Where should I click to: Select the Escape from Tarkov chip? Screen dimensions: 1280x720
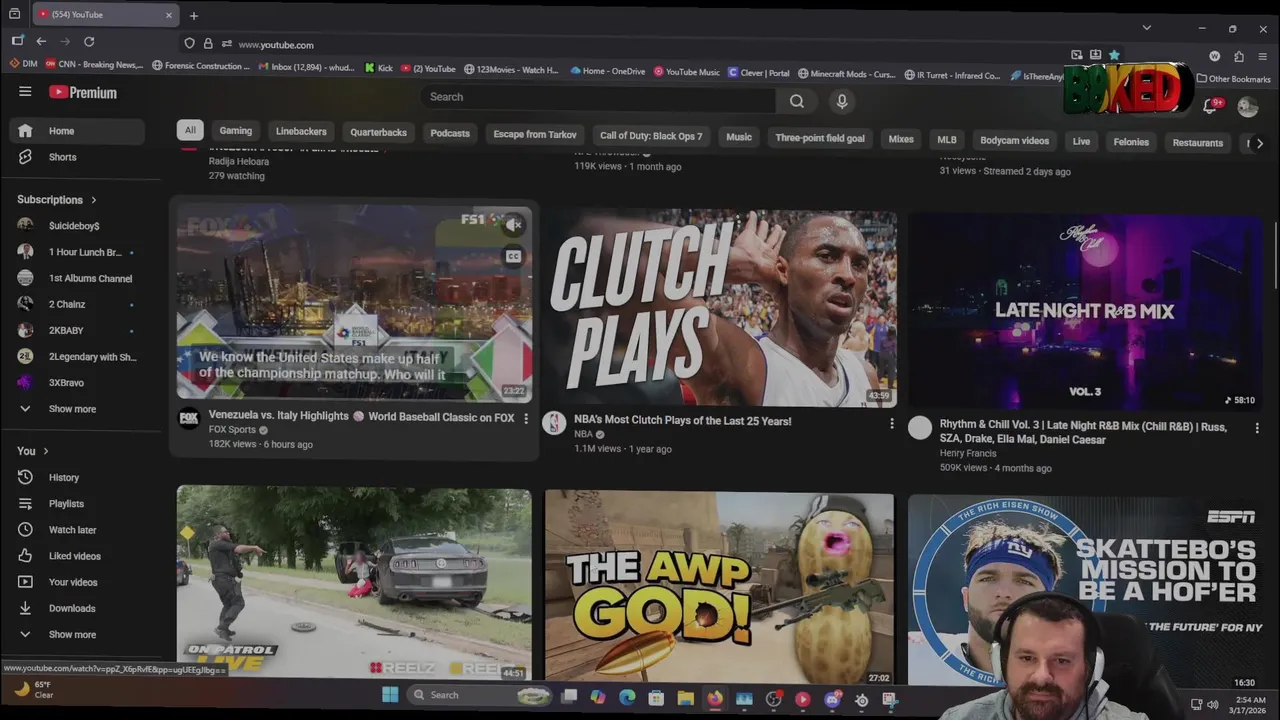pyautogui.click(x=535, y=135)
